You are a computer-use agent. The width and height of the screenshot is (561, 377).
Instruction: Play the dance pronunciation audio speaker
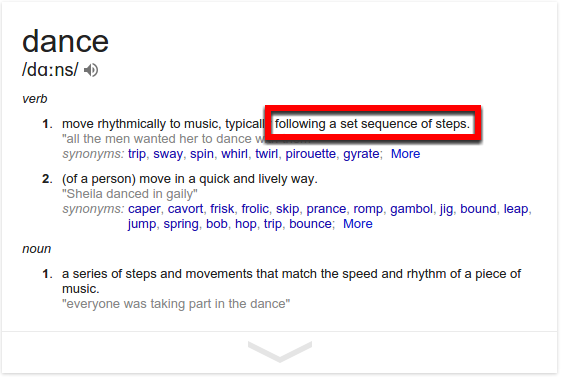point(91,70)
